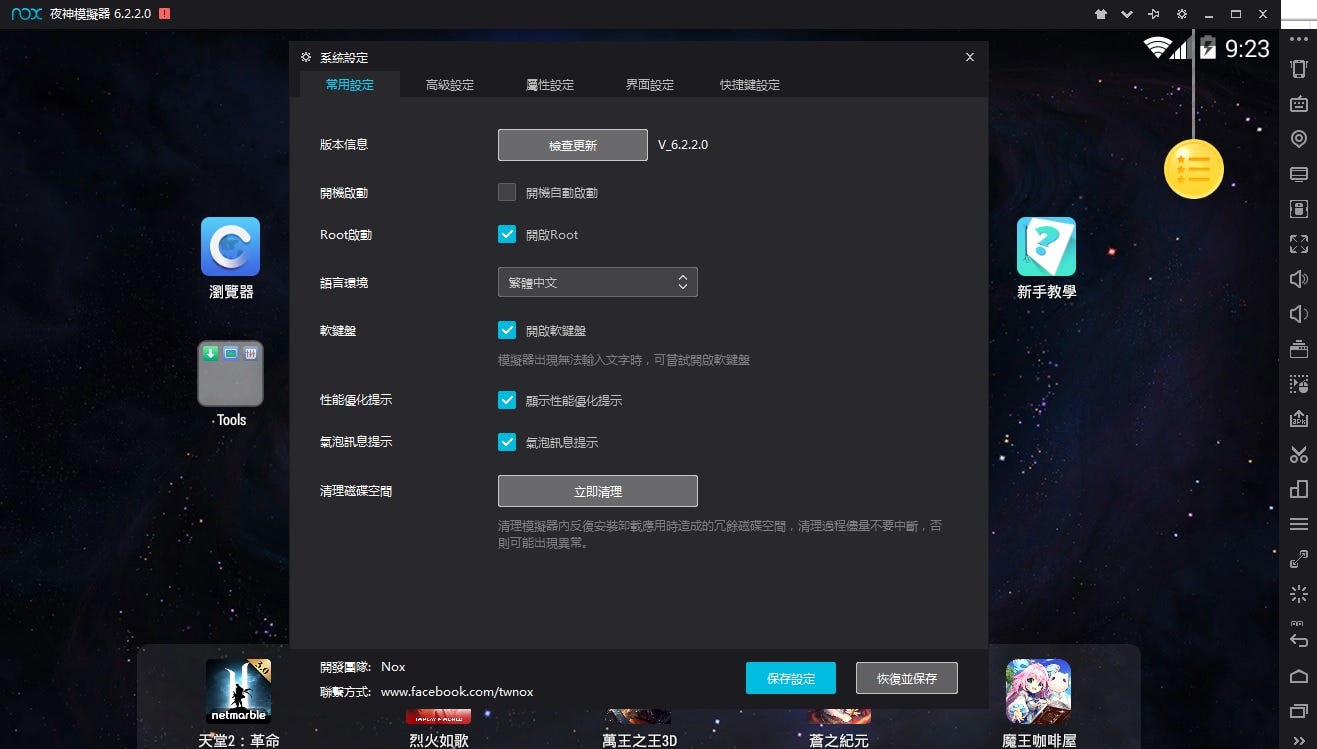The height and width of the screenshot is (749, 1317).
Task: Switch to 常用設定 tab
Action: tap(350, 85)
